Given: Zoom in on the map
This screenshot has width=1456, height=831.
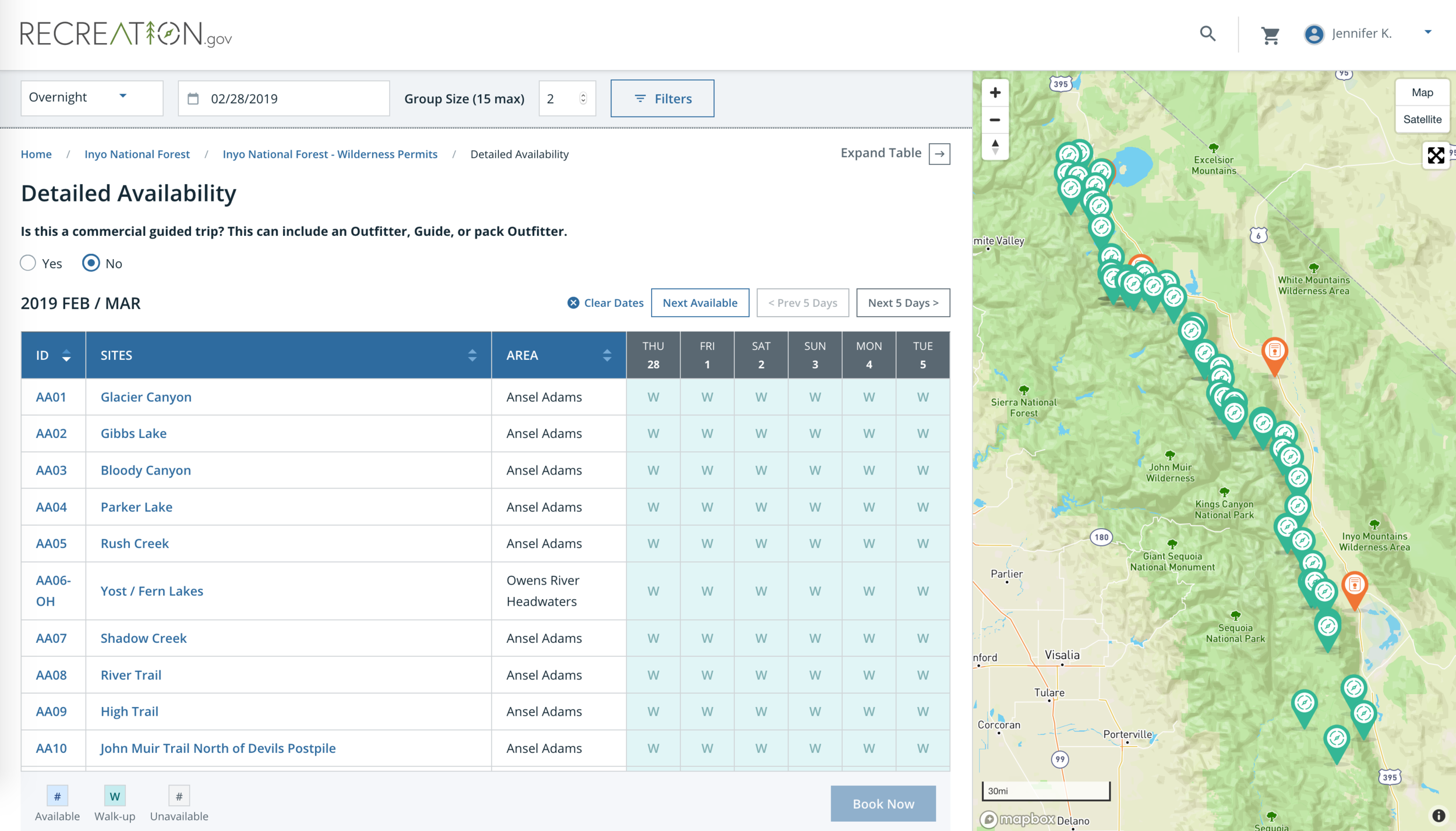Looking at the screenshot, I should [x=995, y=93].
